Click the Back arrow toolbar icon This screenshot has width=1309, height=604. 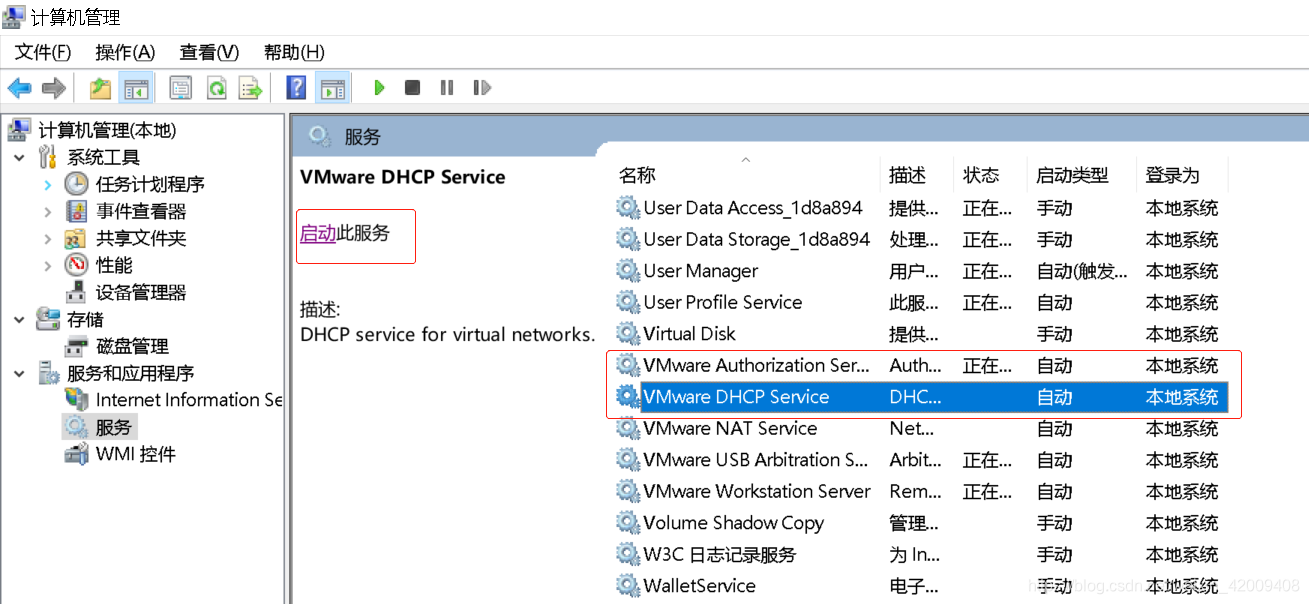click(19, 88)
